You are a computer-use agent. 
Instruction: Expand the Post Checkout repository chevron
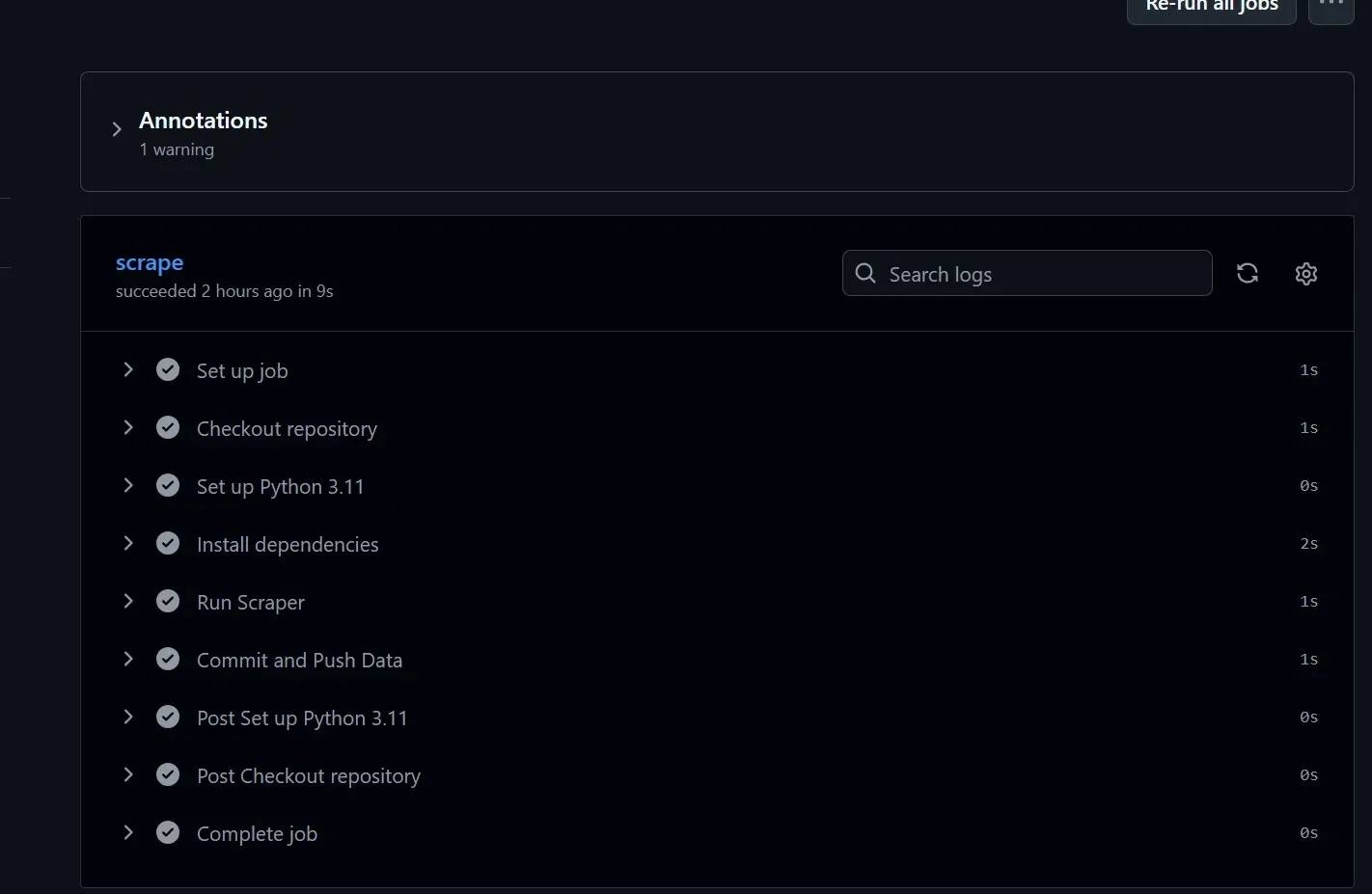[x=128, y=775]
